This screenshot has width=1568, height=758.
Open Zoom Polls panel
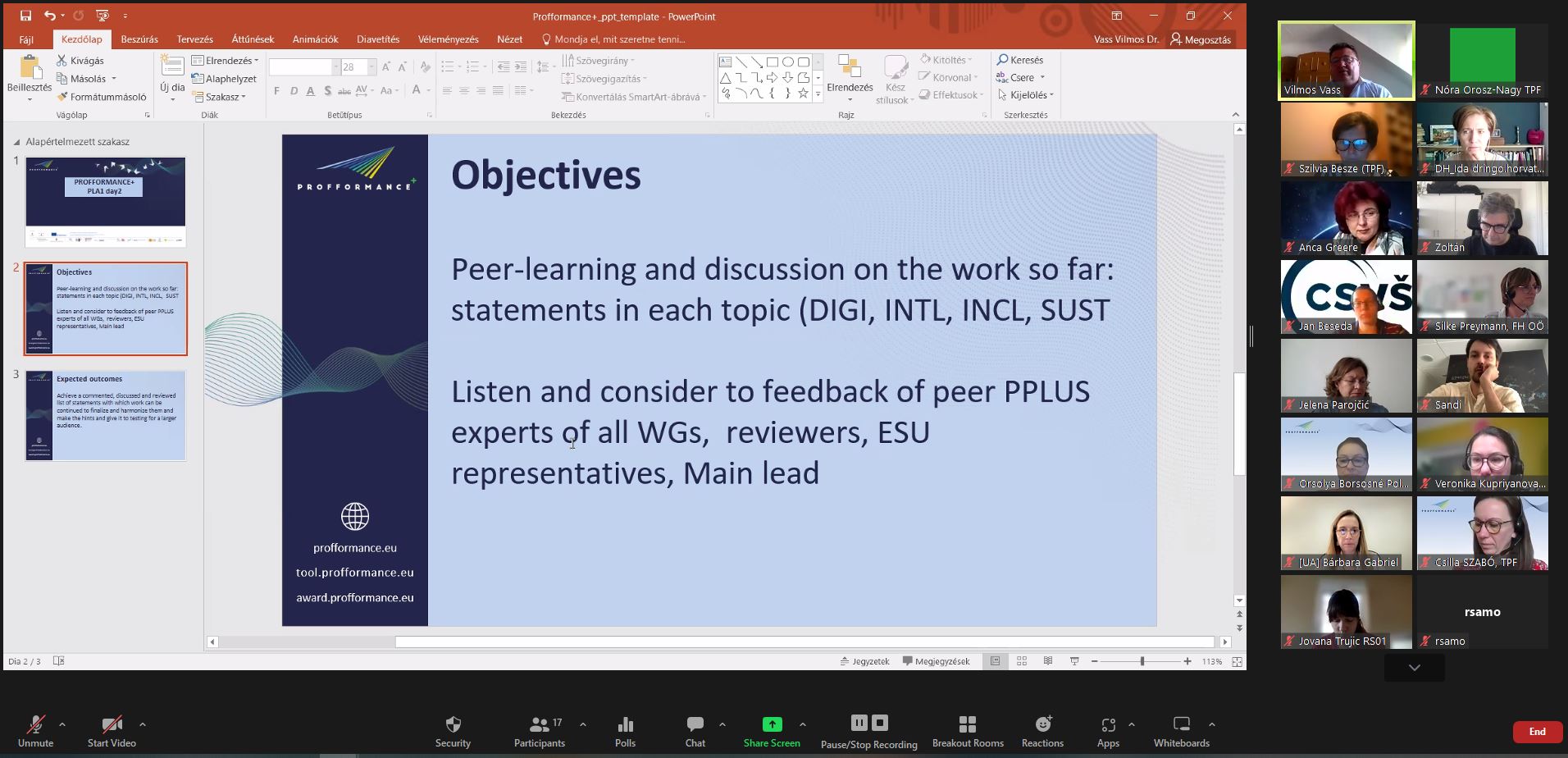[625, 731]
